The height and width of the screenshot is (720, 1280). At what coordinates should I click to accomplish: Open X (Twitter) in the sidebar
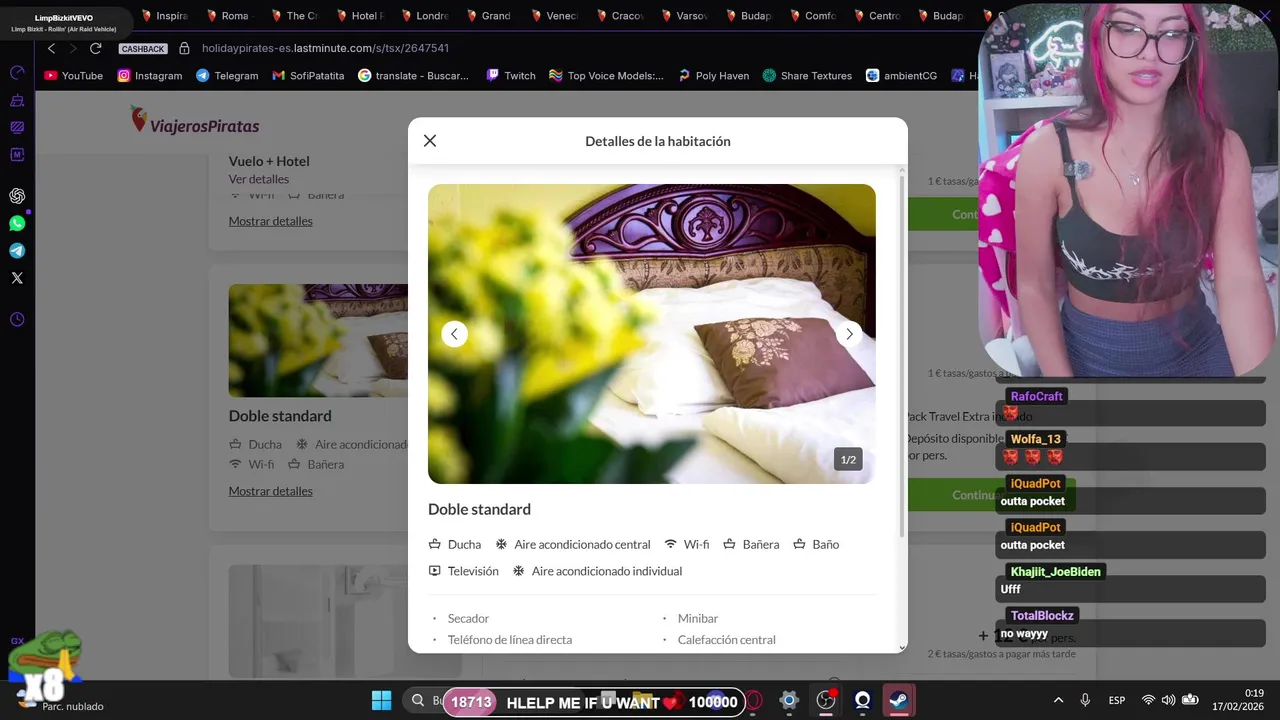pos(17,278)
